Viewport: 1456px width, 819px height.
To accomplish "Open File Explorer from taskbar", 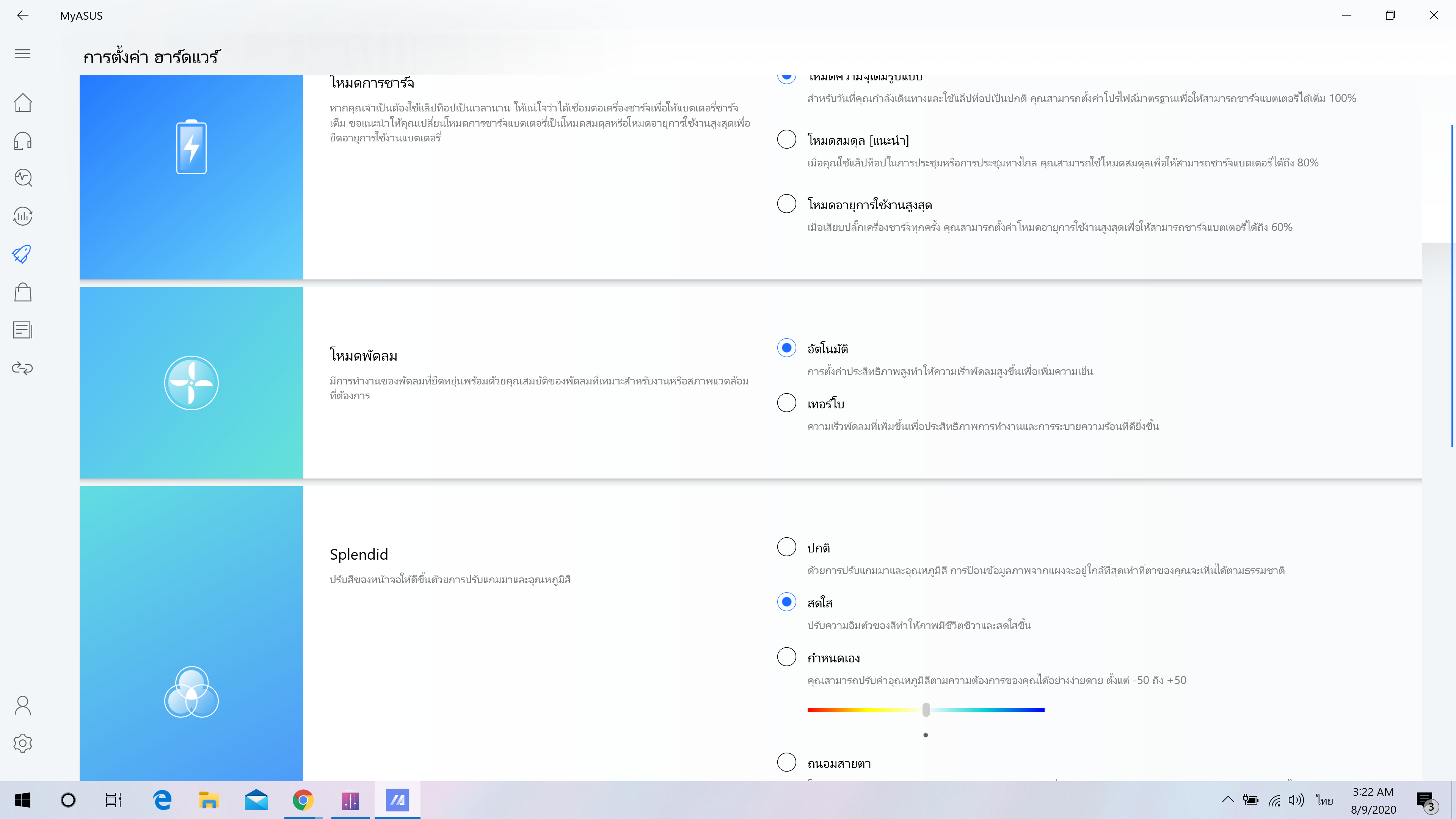I will tap(209, 800).
